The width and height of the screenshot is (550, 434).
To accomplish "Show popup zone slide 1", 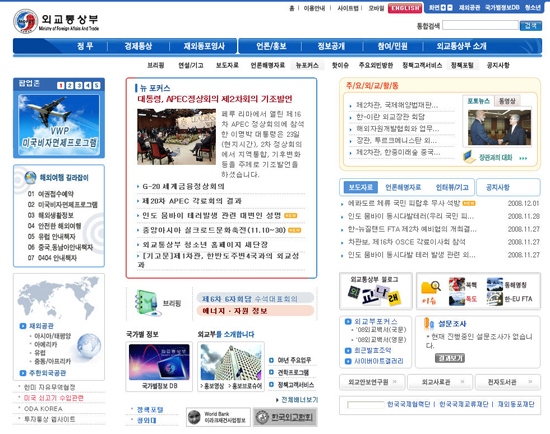I will [x=61, y=85].
